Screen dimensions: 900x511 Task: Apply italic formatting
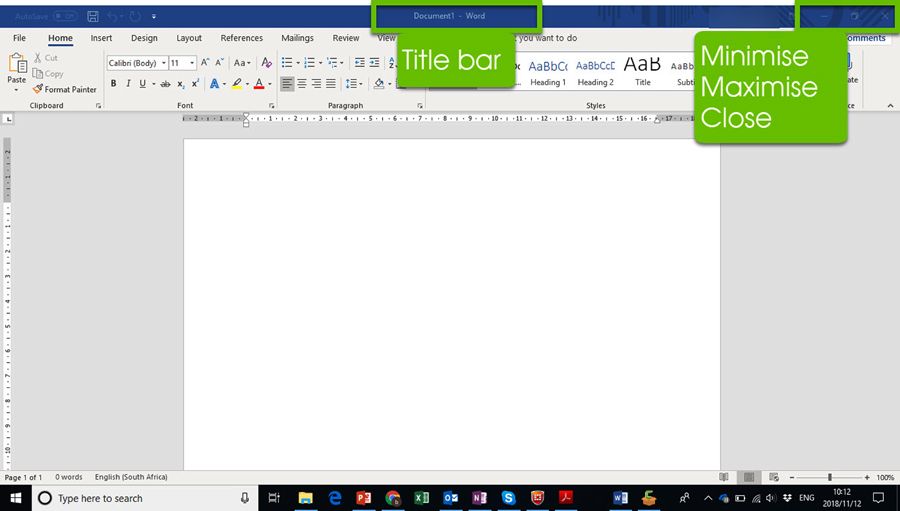point(128,84)
